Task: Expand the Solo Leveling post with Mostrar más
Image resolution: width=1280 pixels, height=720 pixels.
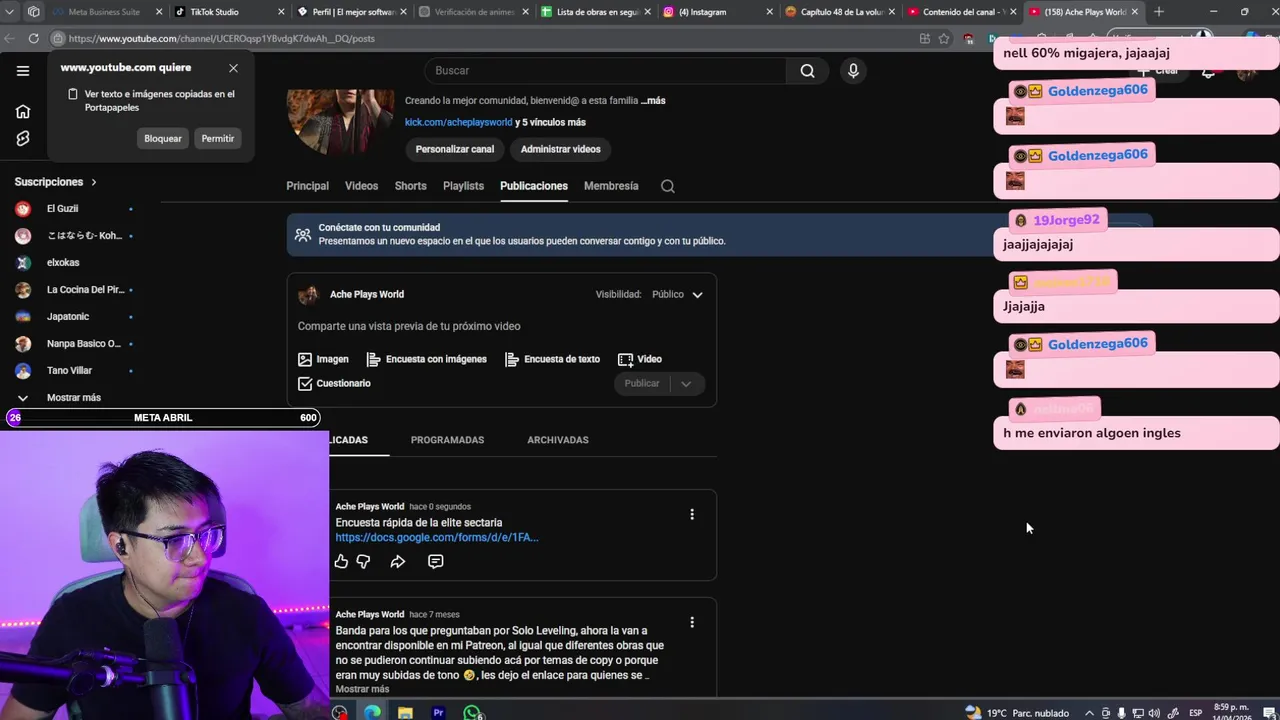Action: [x=362, y=689]
